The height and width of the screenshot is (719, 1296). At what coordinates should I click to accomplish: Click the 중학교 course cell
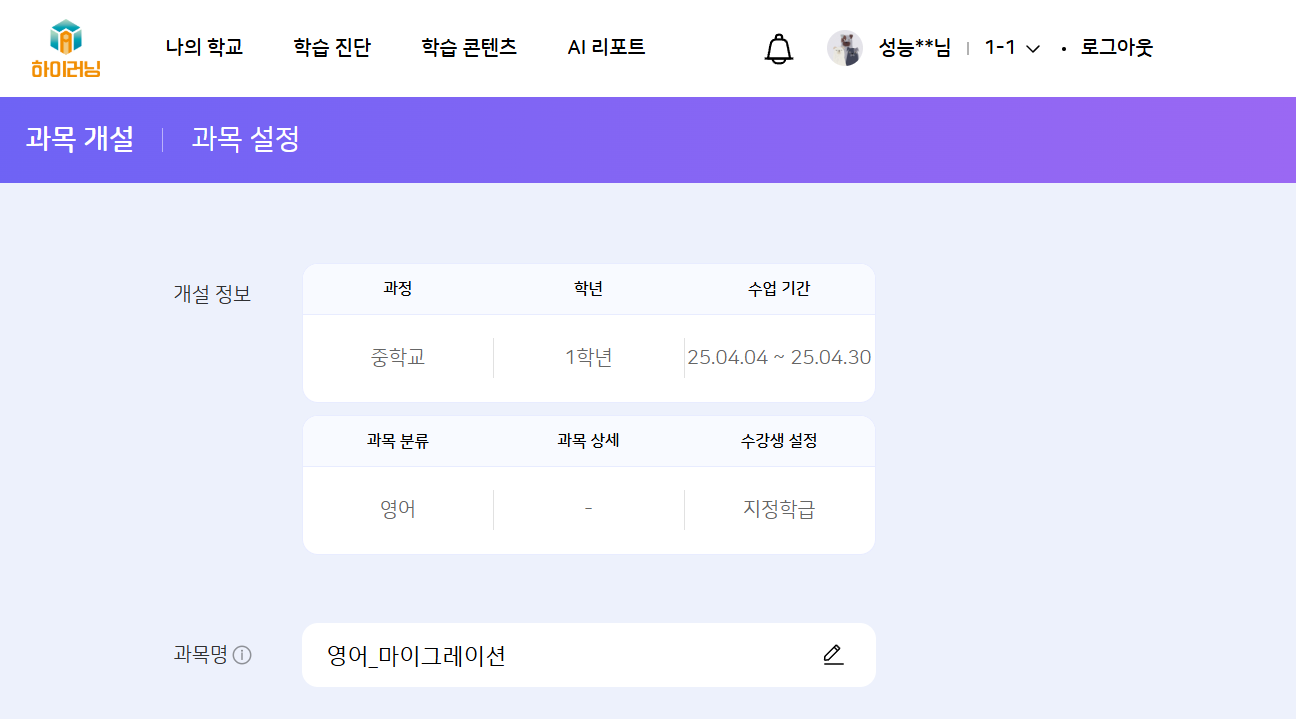(x=398, y=358)
